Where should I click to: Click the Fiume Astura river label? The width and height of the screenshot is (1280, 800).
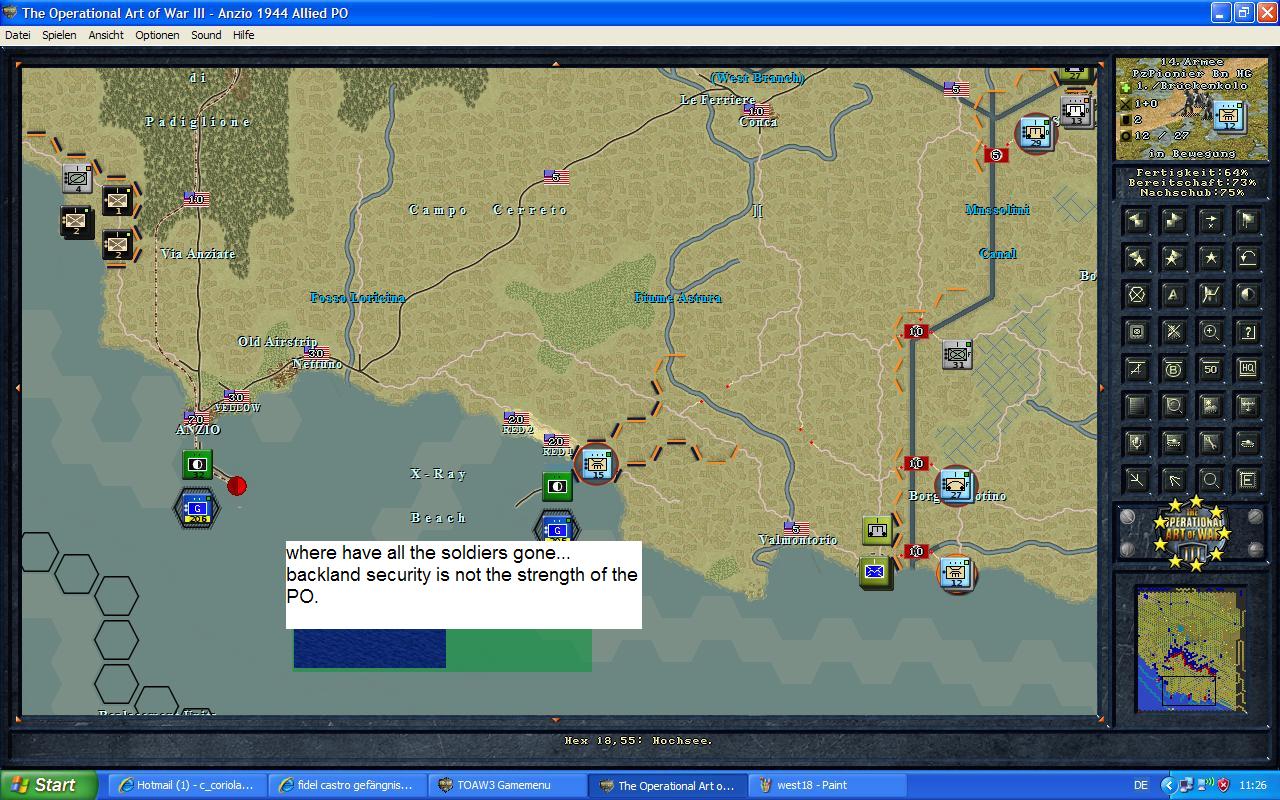(678, 298)
